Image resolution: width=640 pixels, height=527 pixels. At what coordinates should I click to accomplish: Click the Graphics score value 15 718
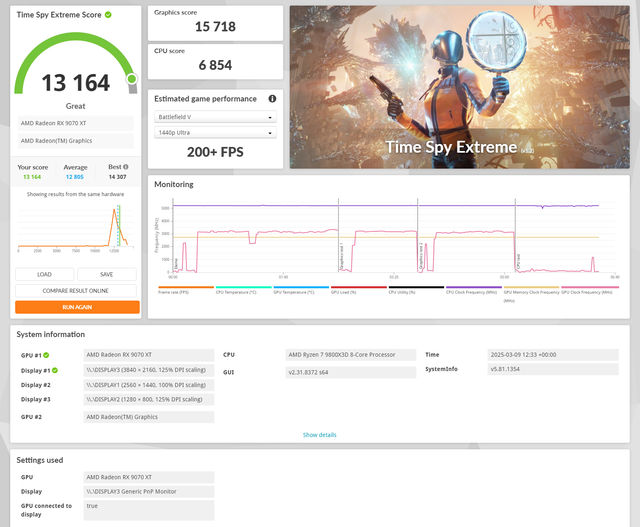click(215, 27)
